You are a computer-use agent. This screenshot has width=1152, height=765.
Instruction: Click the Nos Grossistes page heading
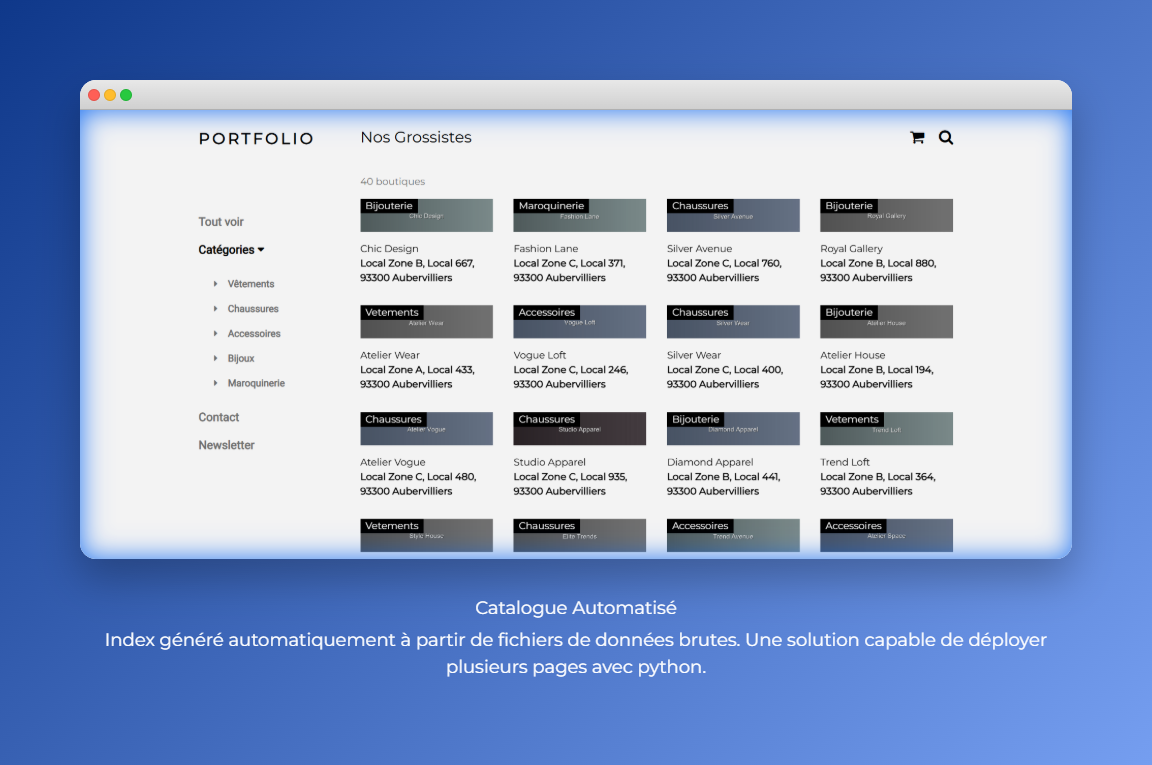[416, 137]
